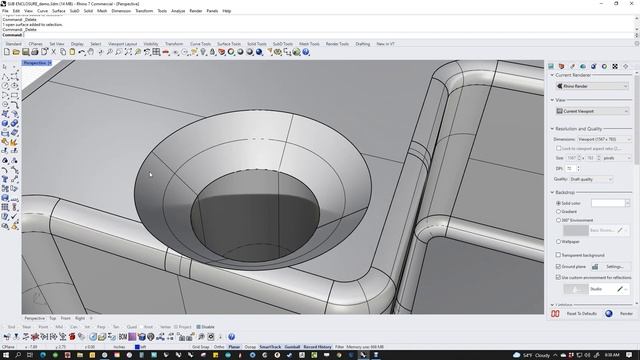Click the red car Hide objects icon
Viewport: 640px width, 360px height.
click(x=166, y=52)
